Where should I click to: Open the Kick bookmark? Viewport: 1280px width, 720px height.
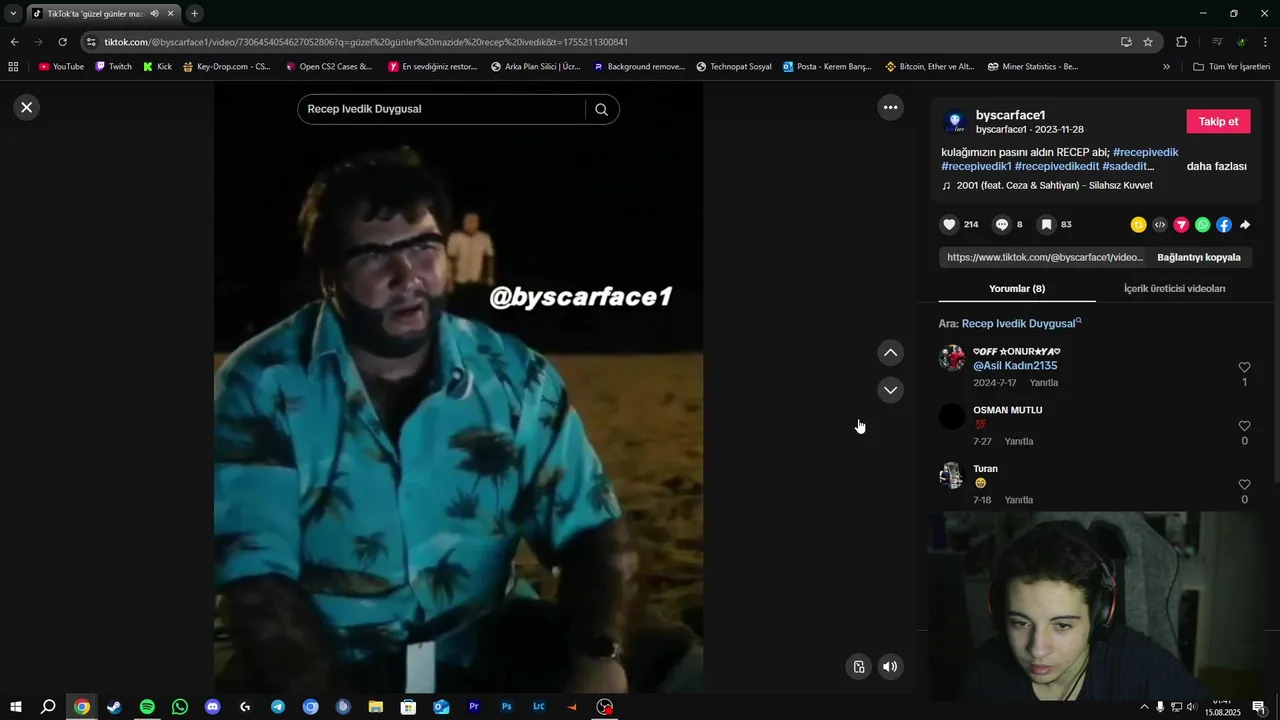[157, 67]
